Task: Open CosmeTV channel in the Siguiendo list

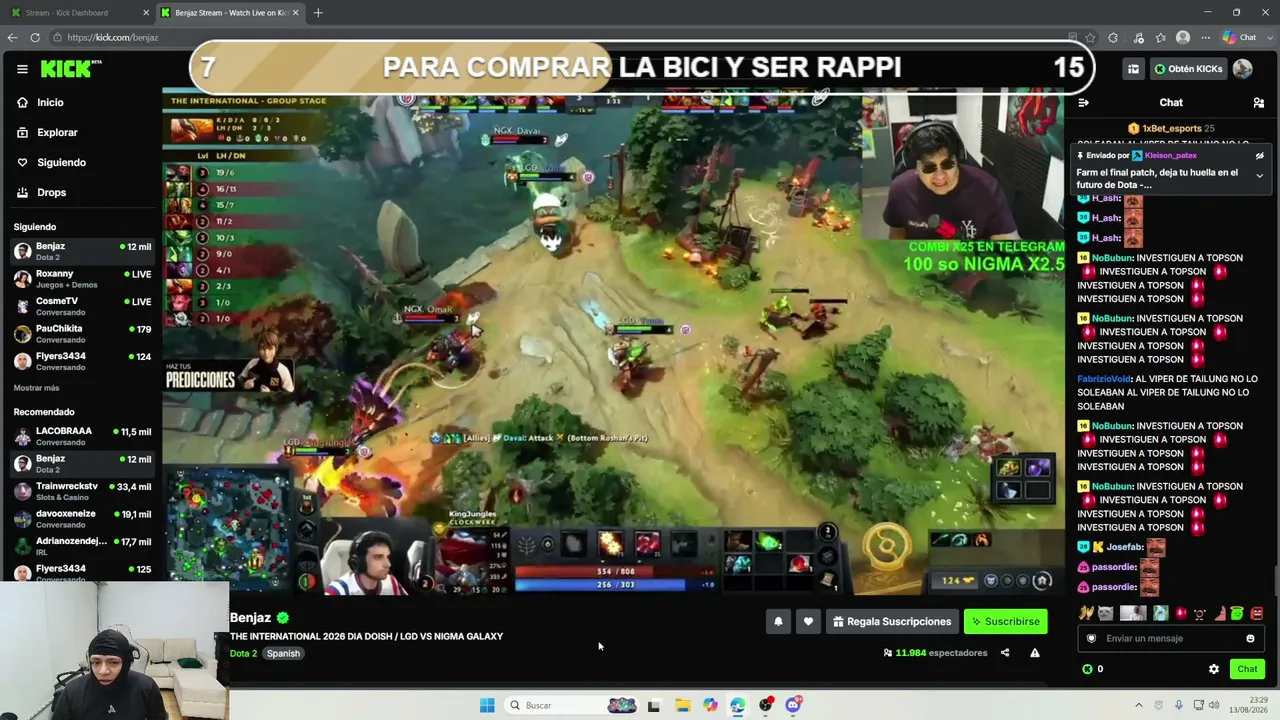Action: (82, 306)
